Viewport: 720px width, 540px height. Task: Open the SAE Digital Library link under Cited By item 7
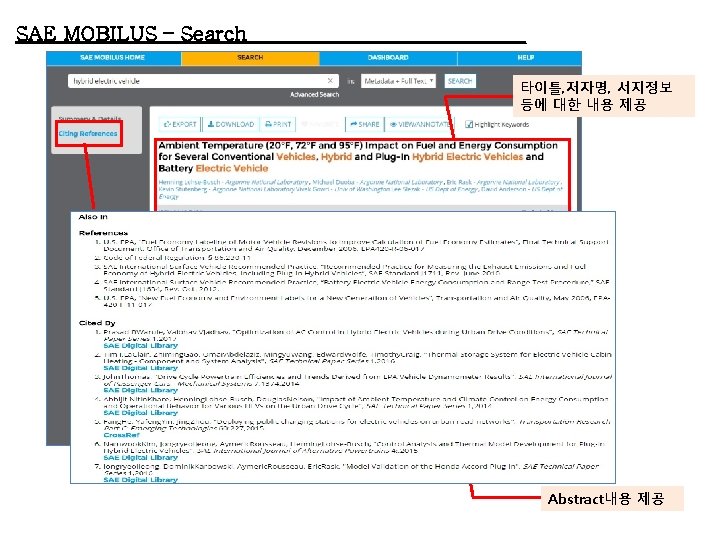click(141, 480)
